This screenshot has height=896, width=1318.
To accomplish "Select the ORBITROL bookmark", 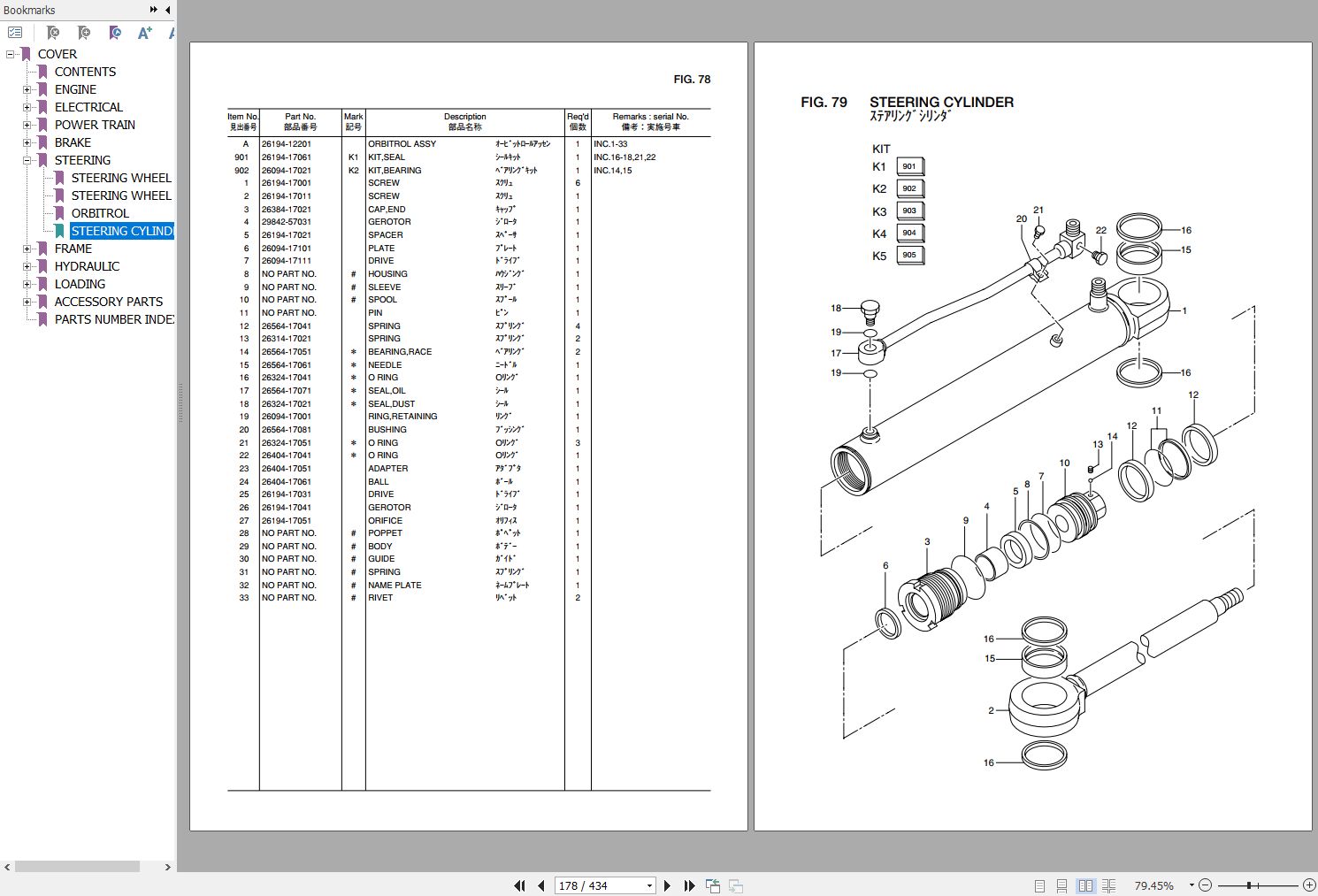I will coord(100,213).
